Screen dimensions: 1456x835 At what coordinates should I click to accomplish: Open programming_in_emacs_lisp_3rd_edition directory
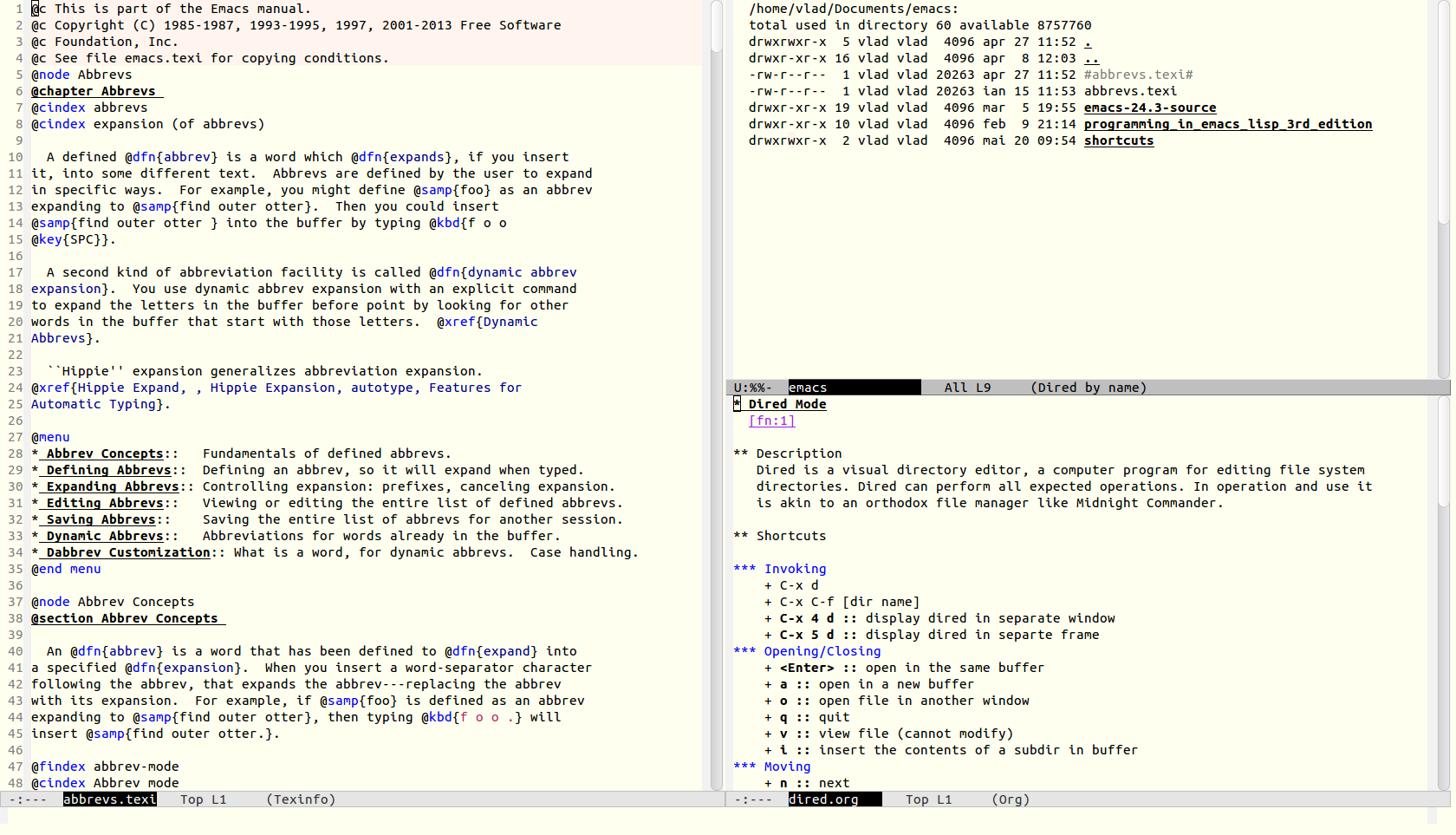coord(1227,124)
